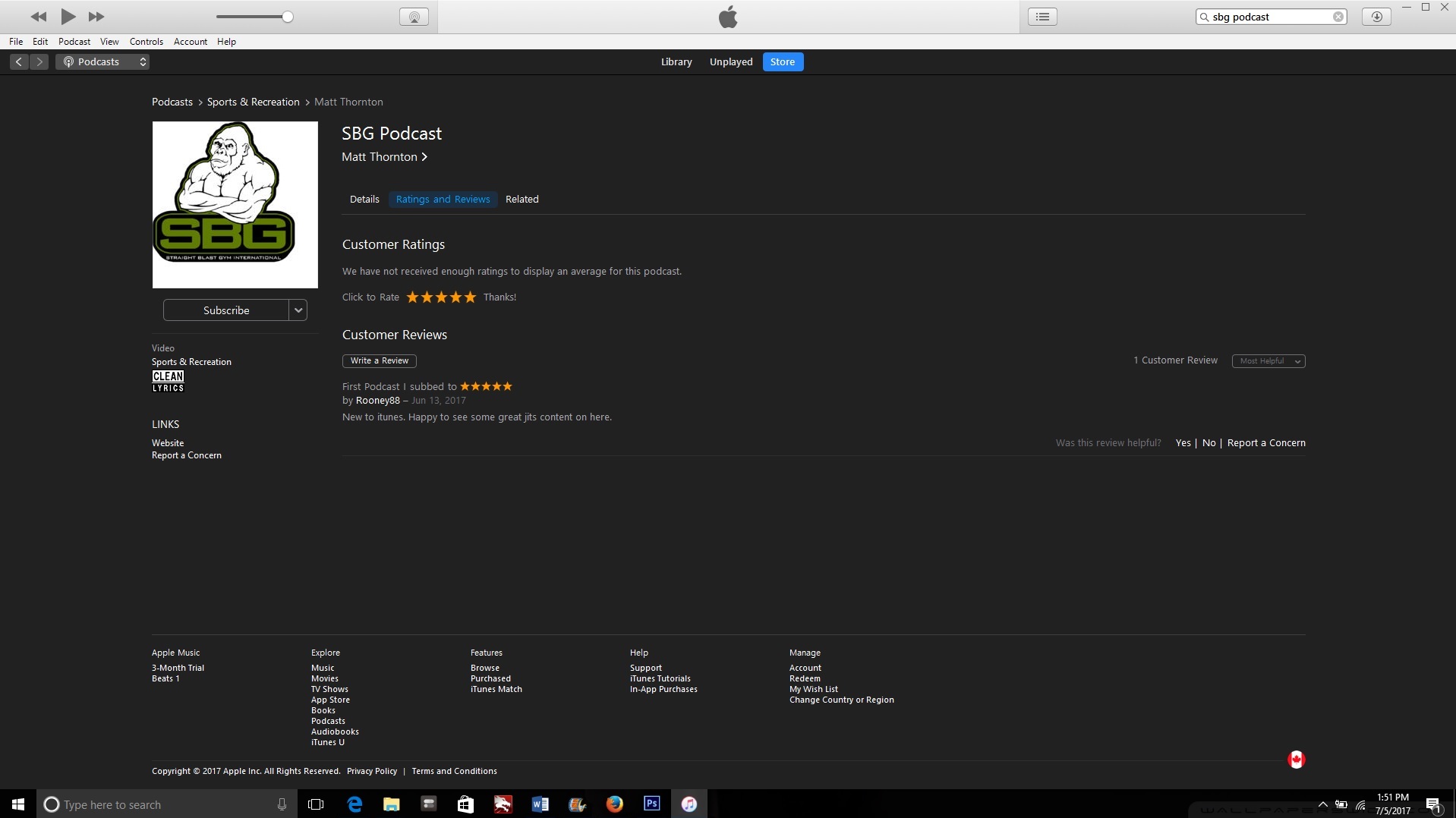Viewport: 1456px width, 818px height.
Task: Switch to the Unplayed tab
Action: pyautogui.click(x=731, y=61)
